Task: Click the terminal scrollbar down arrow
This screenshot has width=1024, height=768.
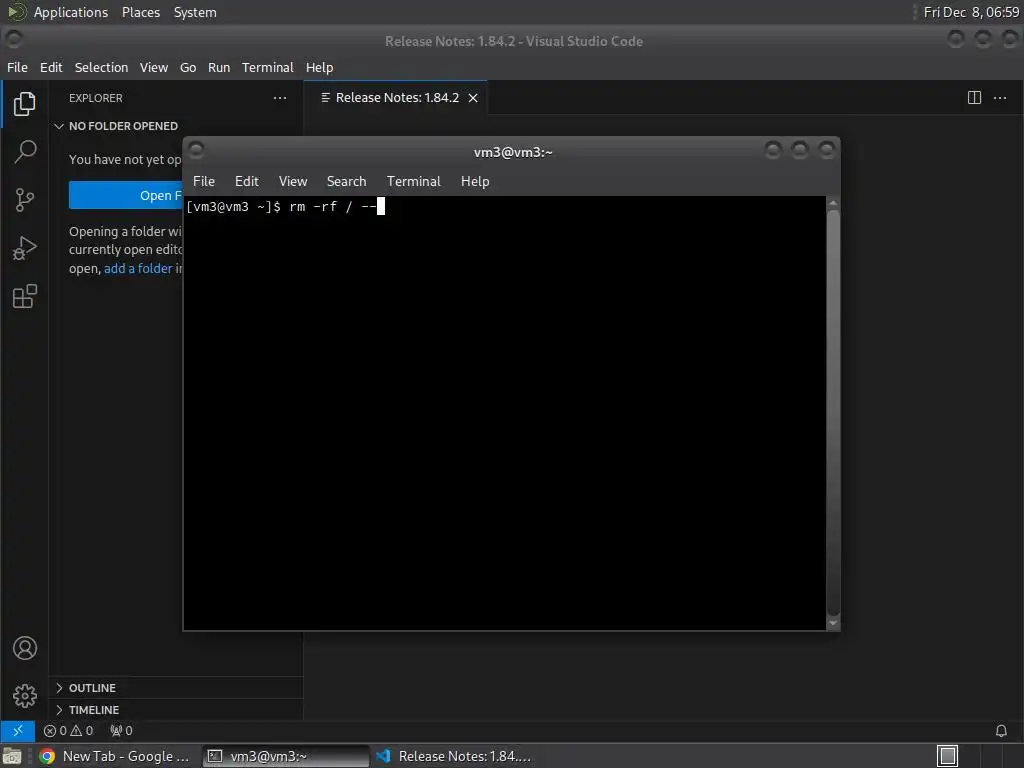Action: 833,623
